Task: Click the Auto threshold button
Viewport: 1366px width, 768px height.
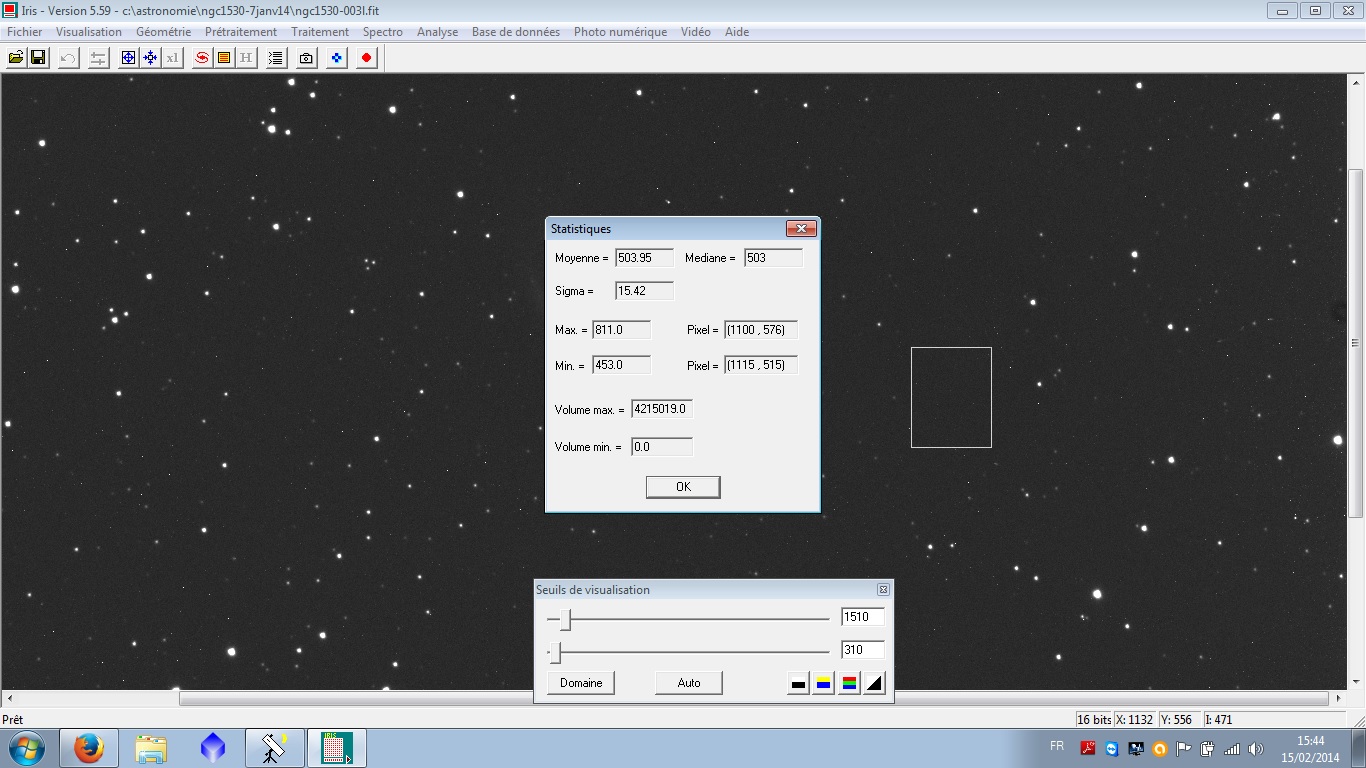Action: [689, 683]
